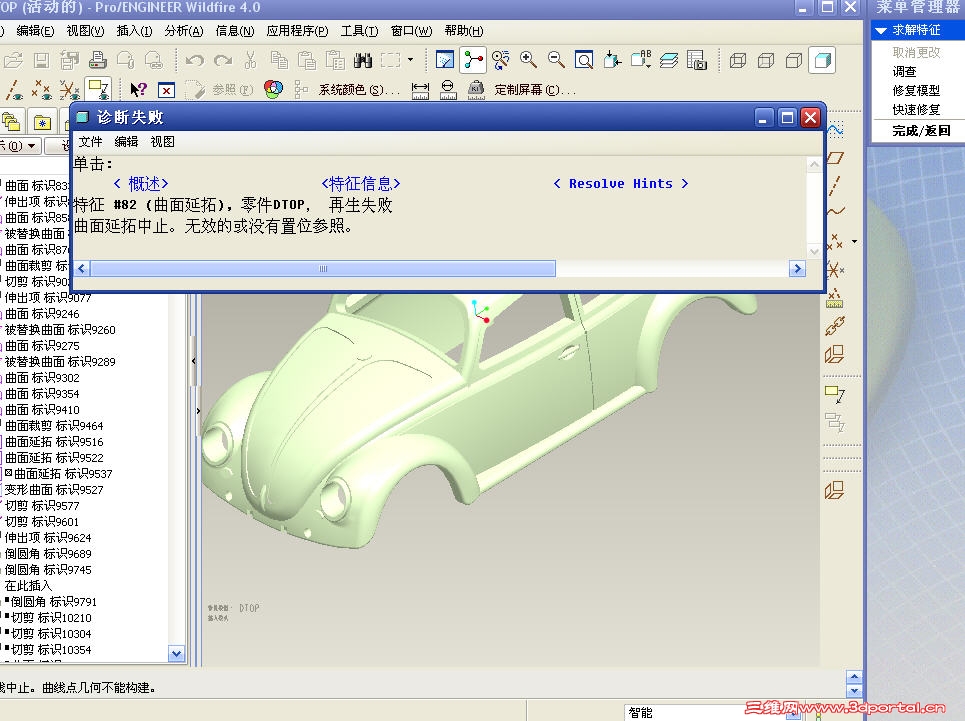Screen dimensions: 965x721
Task: Click the model tree scroll down arrow
Action: click(x=177, y=653)
